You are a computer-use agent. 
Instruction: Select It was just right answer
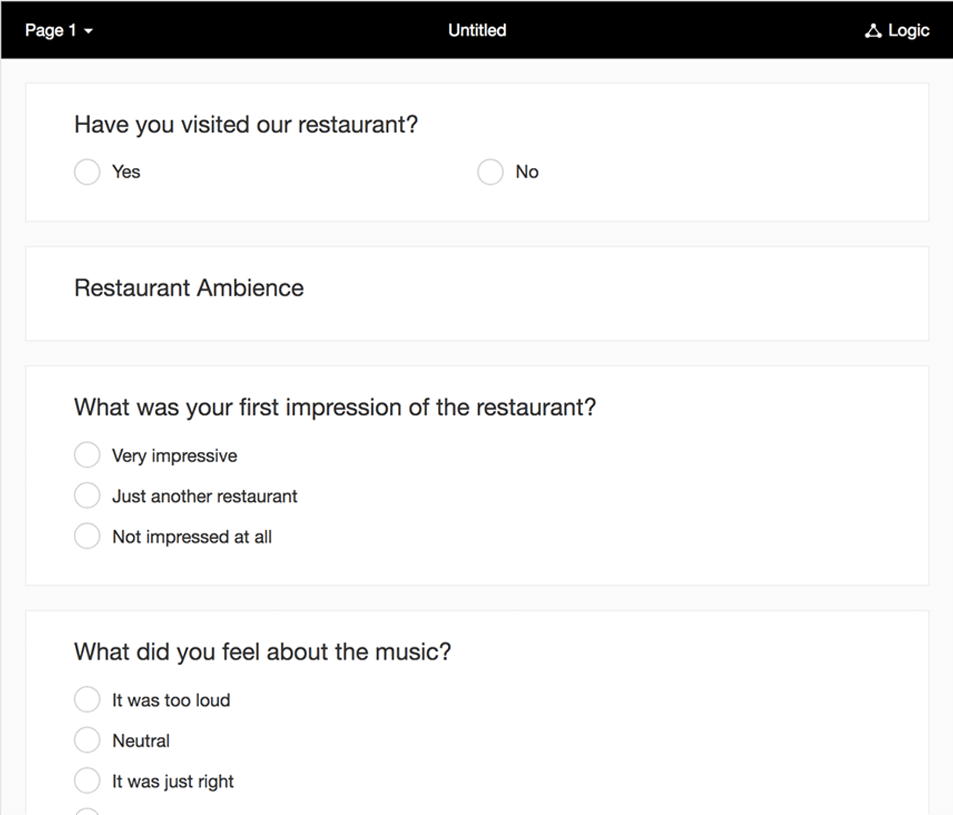click(87, 780)
